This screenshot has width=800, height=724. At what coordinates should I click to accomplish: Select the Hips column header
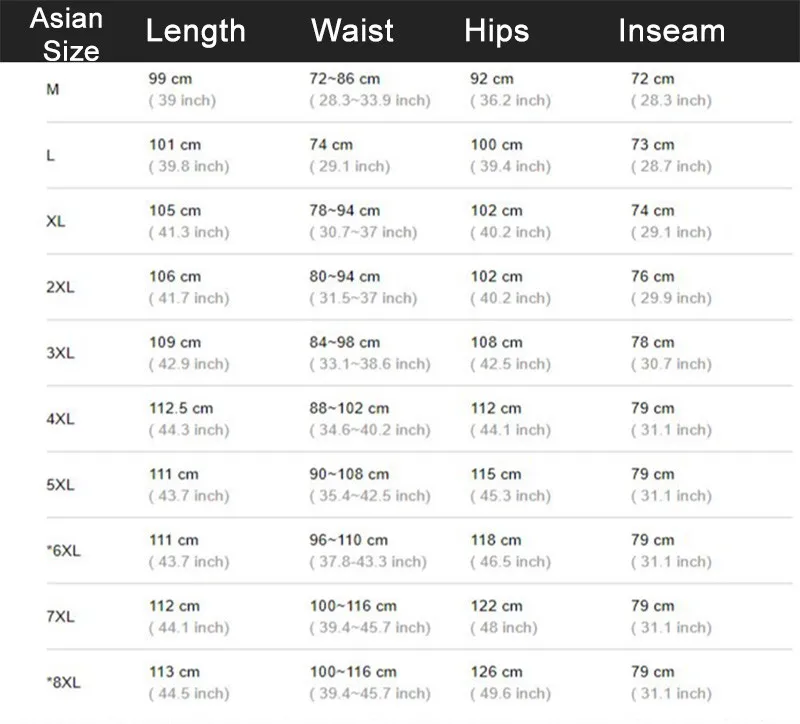(496, 31)
